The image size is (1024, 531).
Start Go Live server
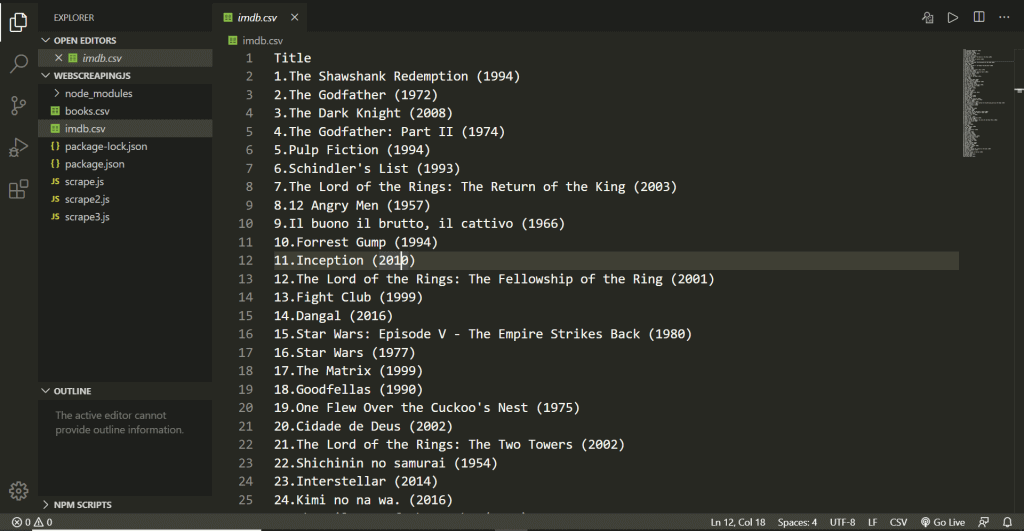(x=942, y=522)
